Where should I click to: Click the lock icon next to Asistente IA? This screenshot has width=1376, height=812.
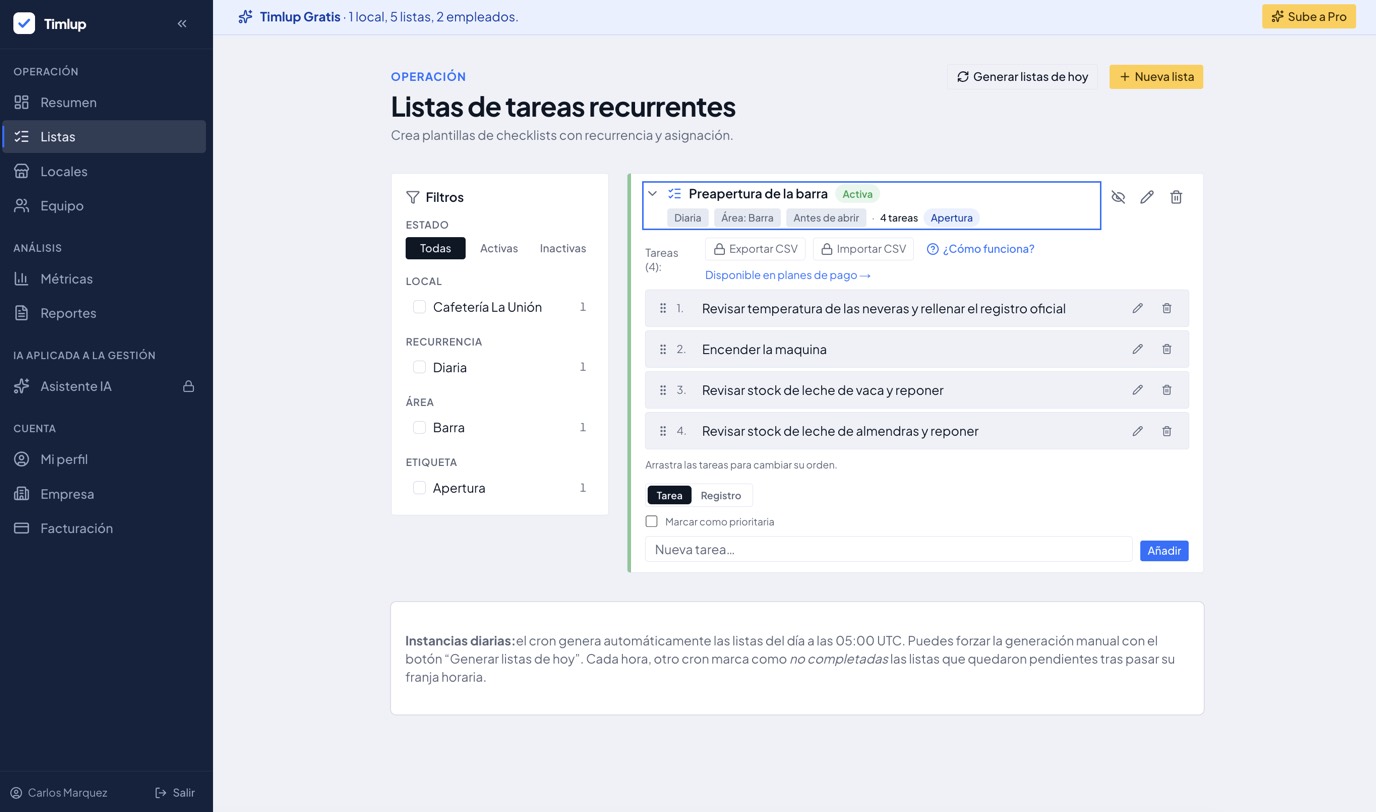point(188,386)
